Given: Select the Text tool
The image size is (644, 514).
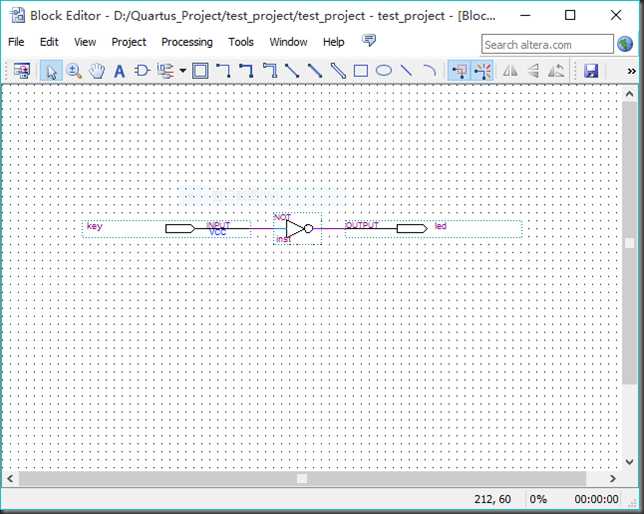Looking at the screenshot, I should [119, 71].
